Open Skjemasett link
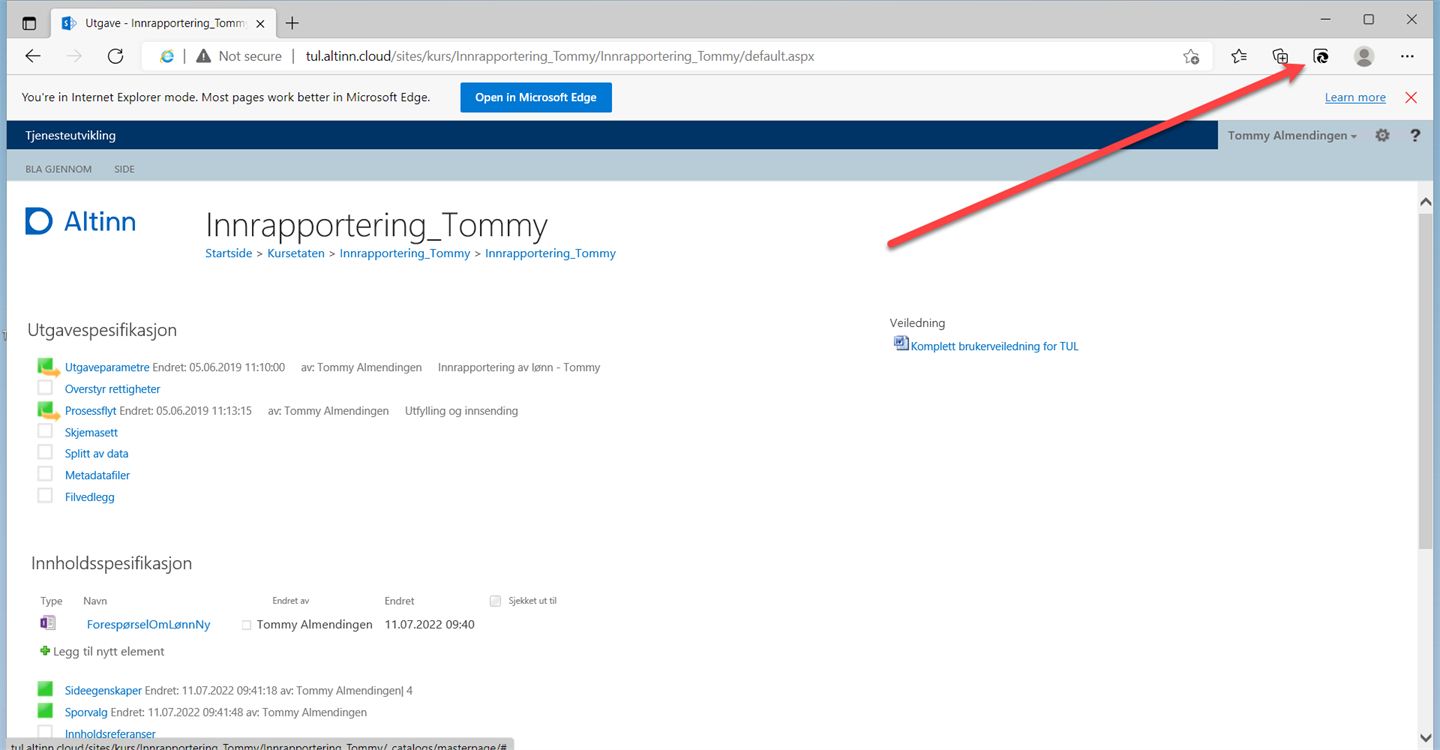 91,432
